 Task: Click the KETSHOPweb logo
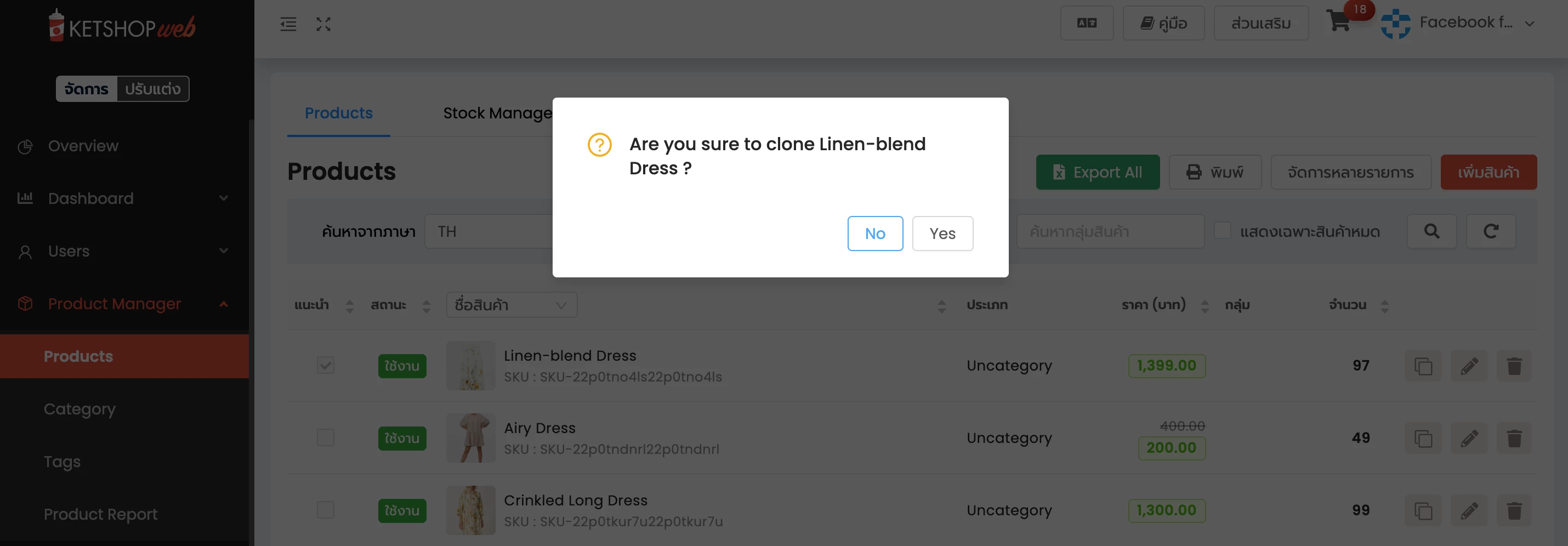122,26
